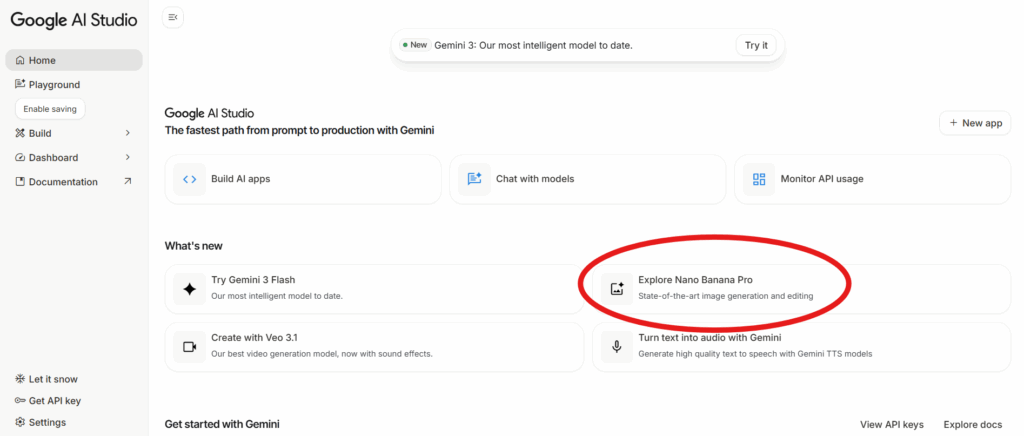The image size is (1024, 436).
Task: Expand the Build menu chevron
Action: coord(127,133)
